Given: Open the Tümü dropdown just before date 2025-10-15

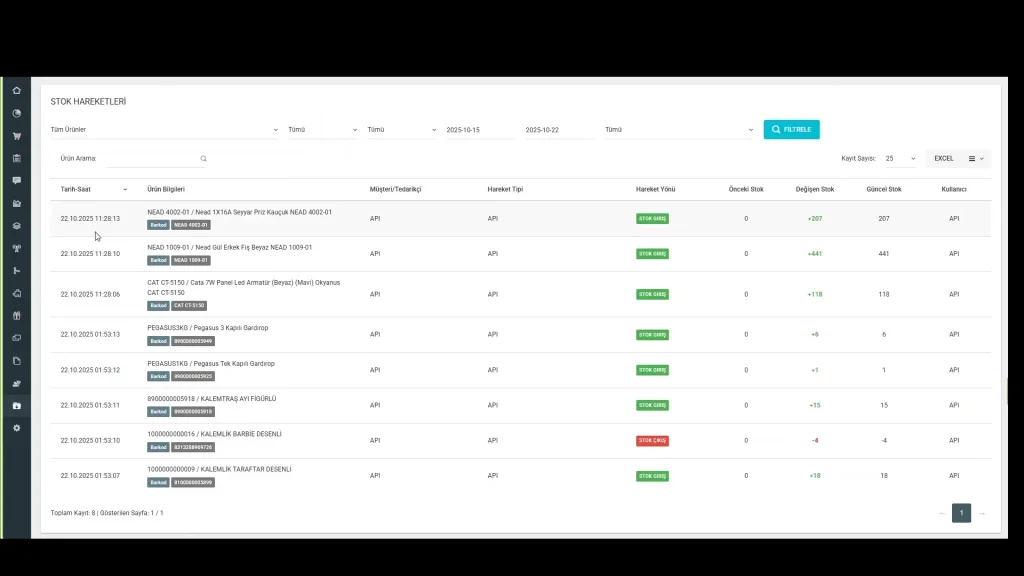Looking at the screenshot, I should pyautogui.click(x=402, y=129).
